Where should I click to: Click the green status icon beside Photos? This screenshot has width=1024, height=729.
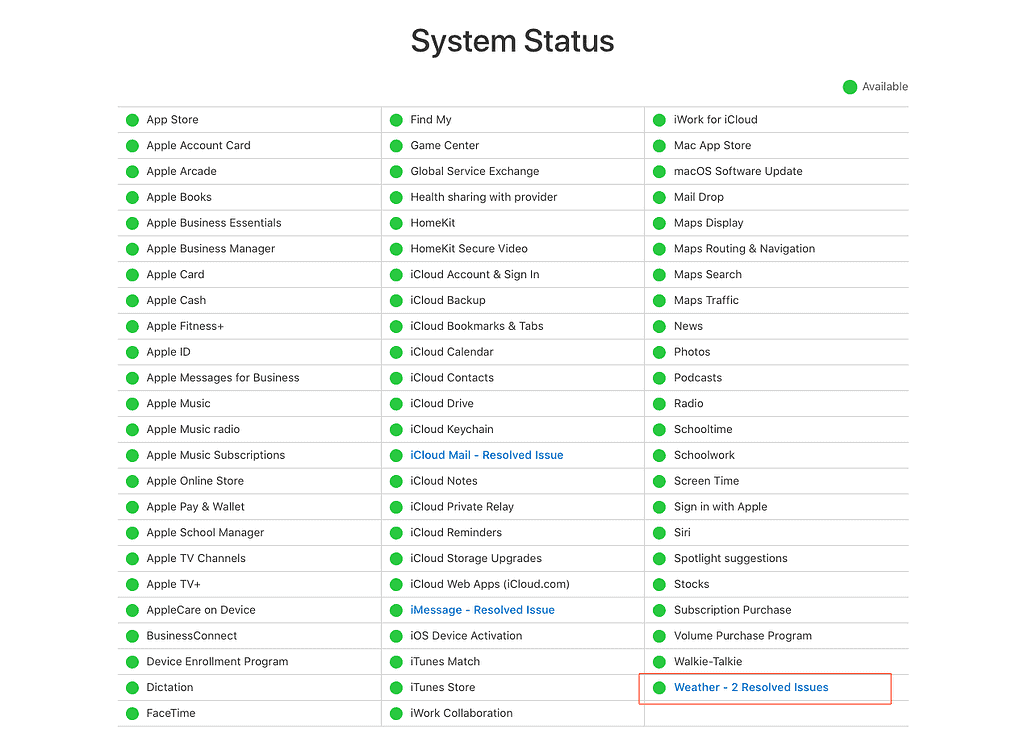click(659, 352)
